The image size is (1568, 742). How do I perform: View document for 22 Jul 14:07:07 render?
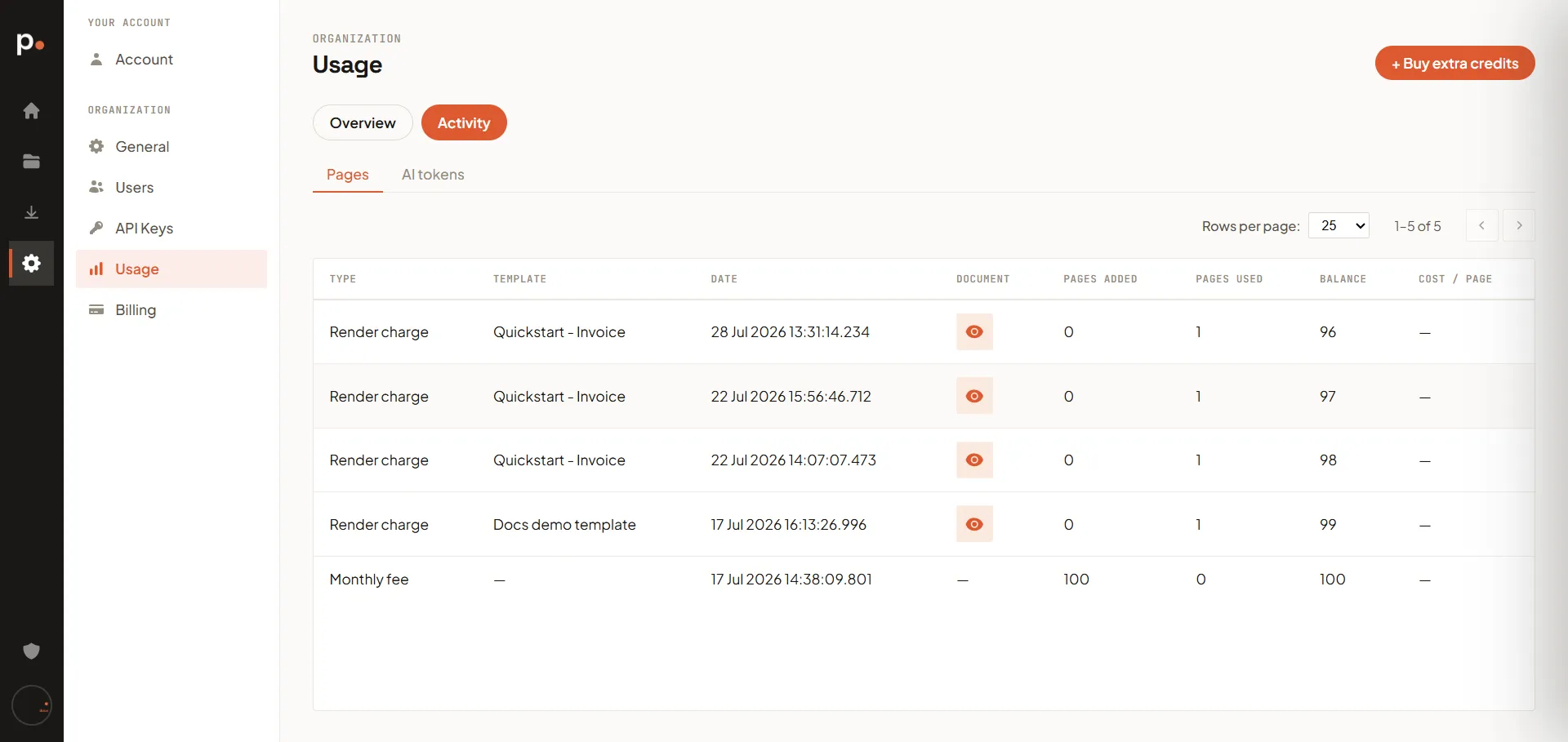pos(974,460)
